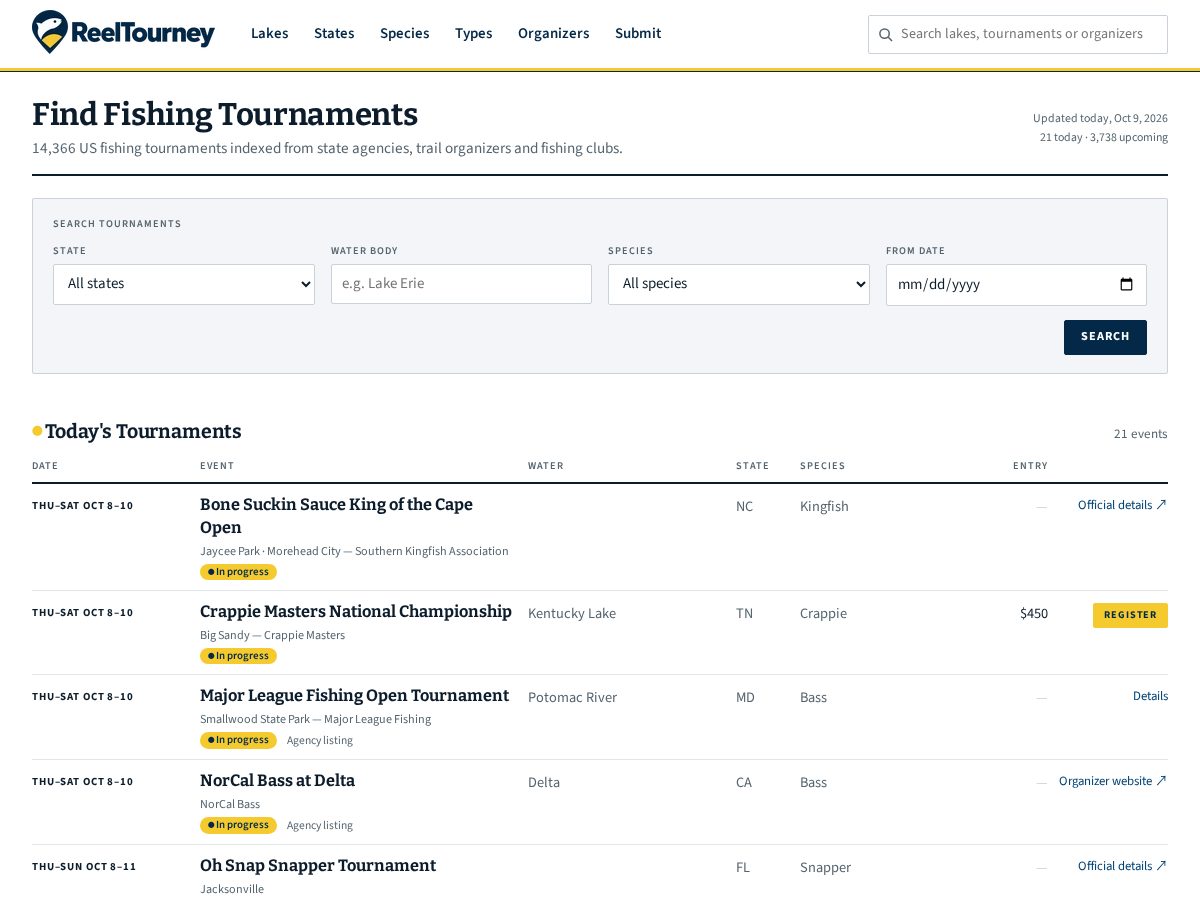
Task: Open the Species menu item
Action: tap(404, 33)
